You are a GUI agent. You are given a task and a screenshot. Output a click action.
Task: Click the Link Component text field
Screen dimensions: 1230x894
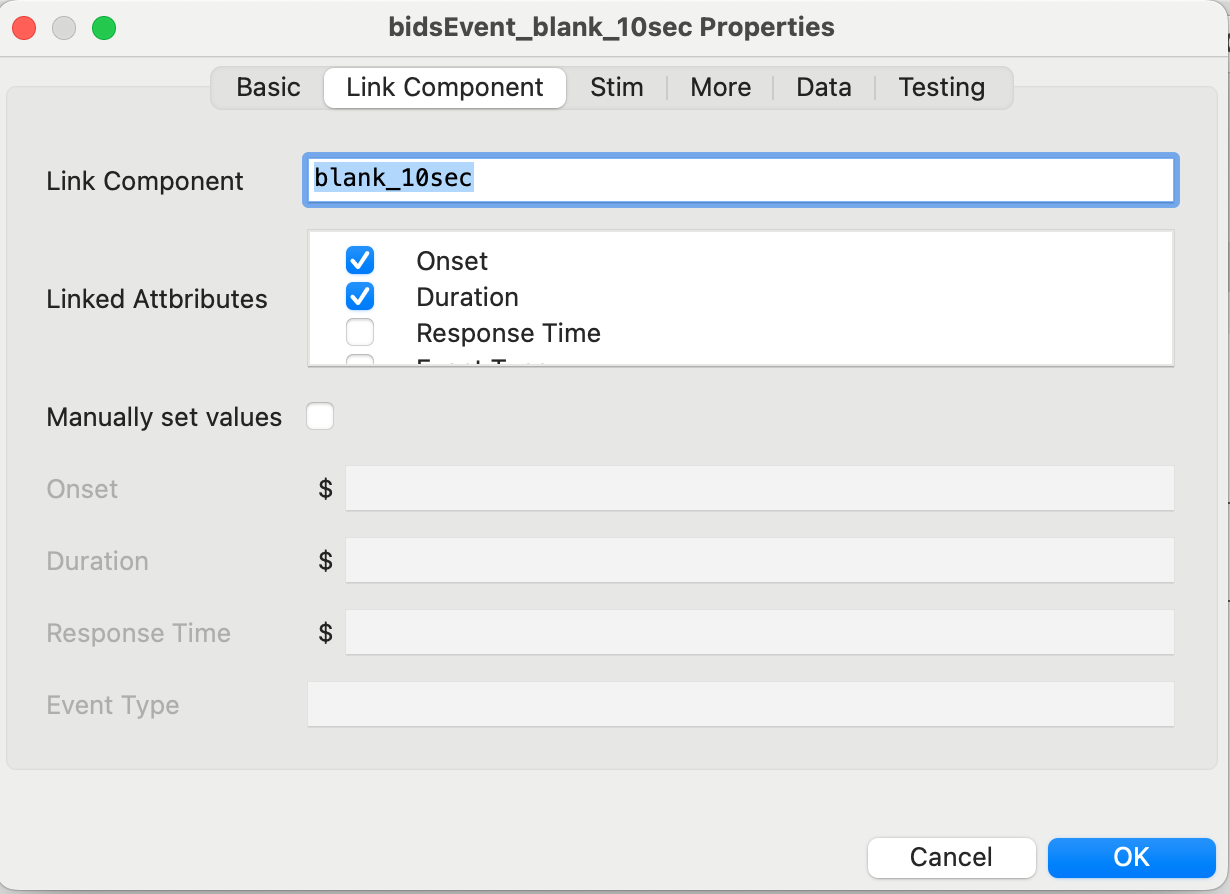point(741,180)
